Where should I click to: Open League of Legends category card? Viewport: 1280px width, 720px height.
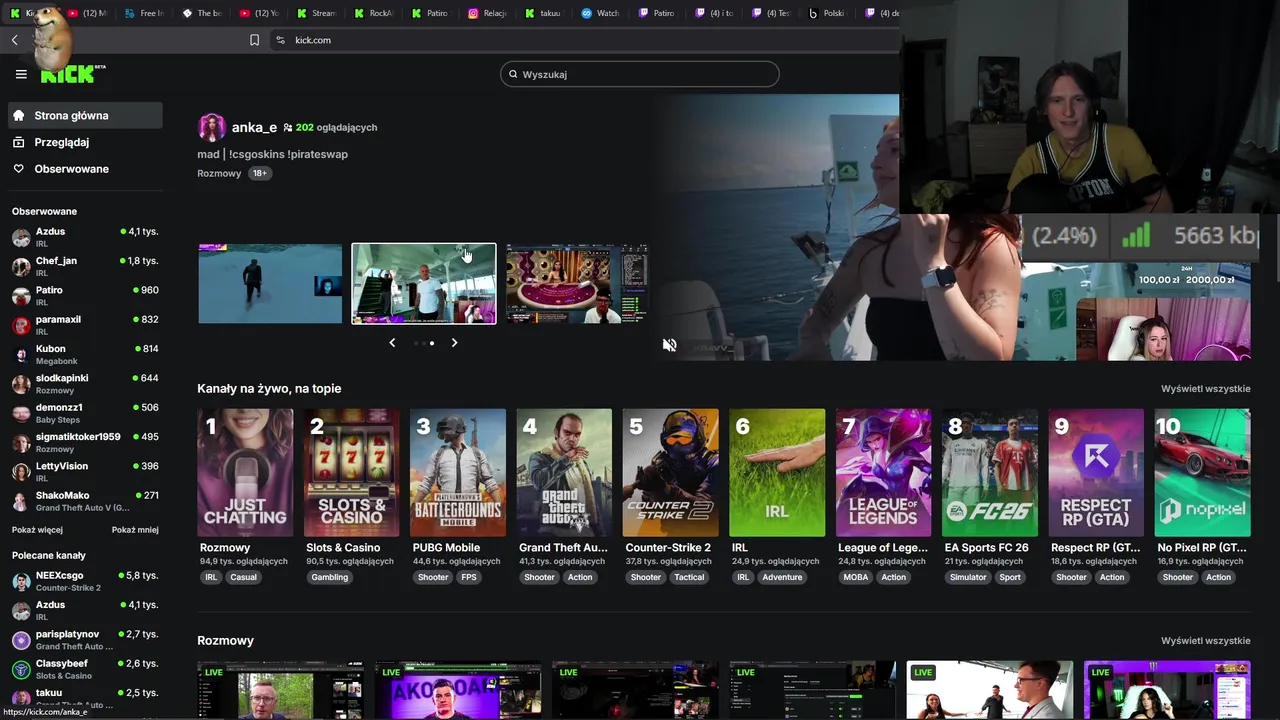(884, 472)
